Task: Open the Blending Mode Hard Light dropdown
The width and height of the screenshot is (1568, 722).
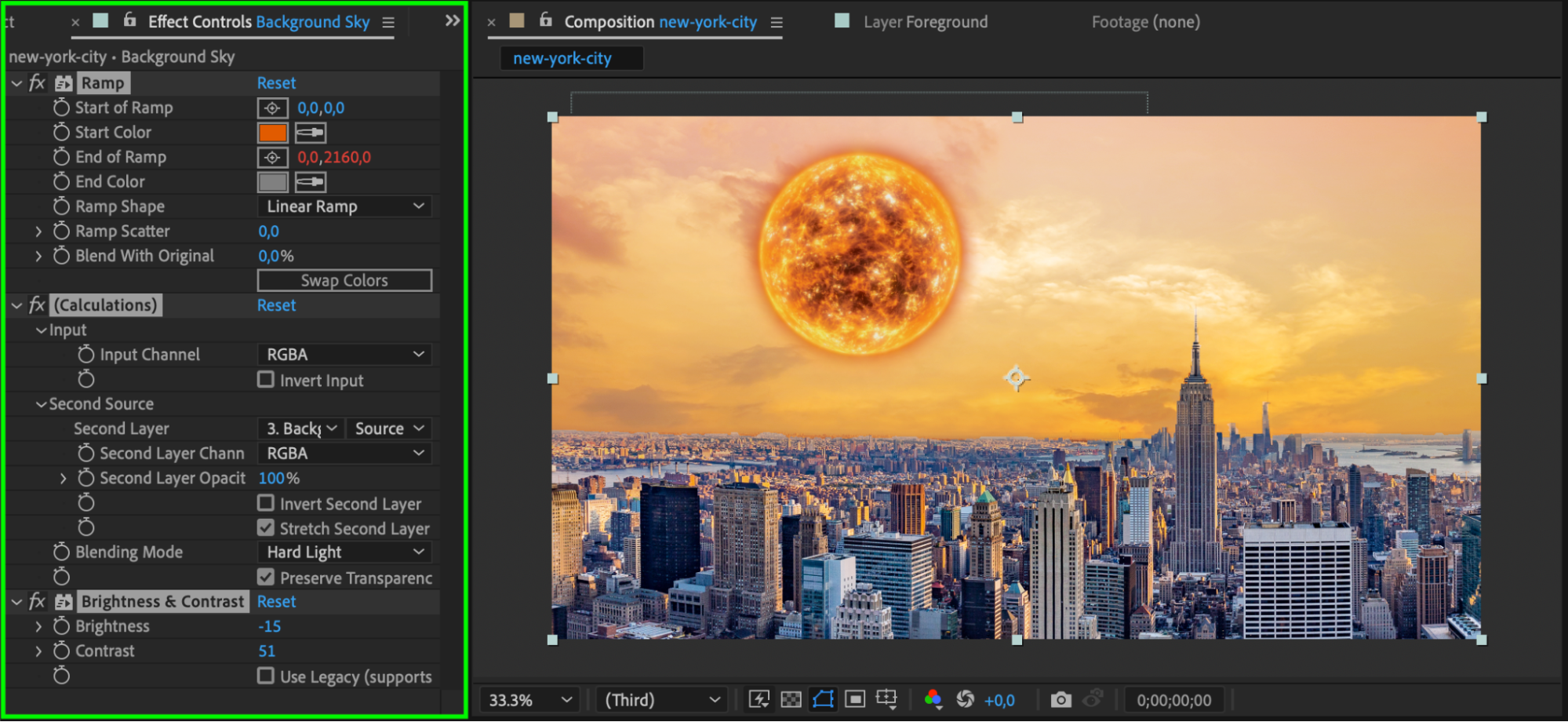Action: [x=344, y=552]
